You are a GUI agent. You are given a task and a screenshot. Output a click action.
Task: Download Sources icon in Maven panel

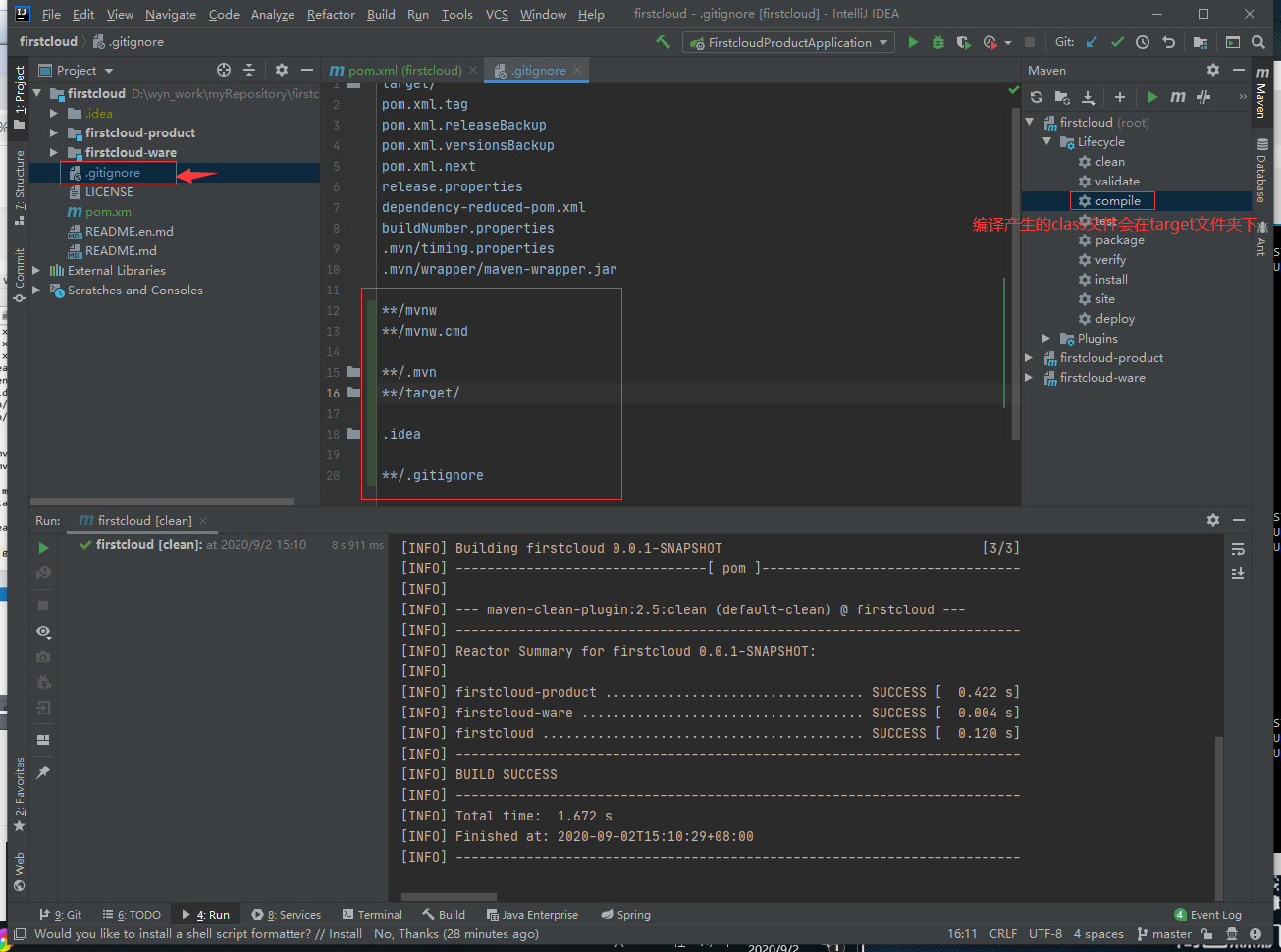(1089, 96)
